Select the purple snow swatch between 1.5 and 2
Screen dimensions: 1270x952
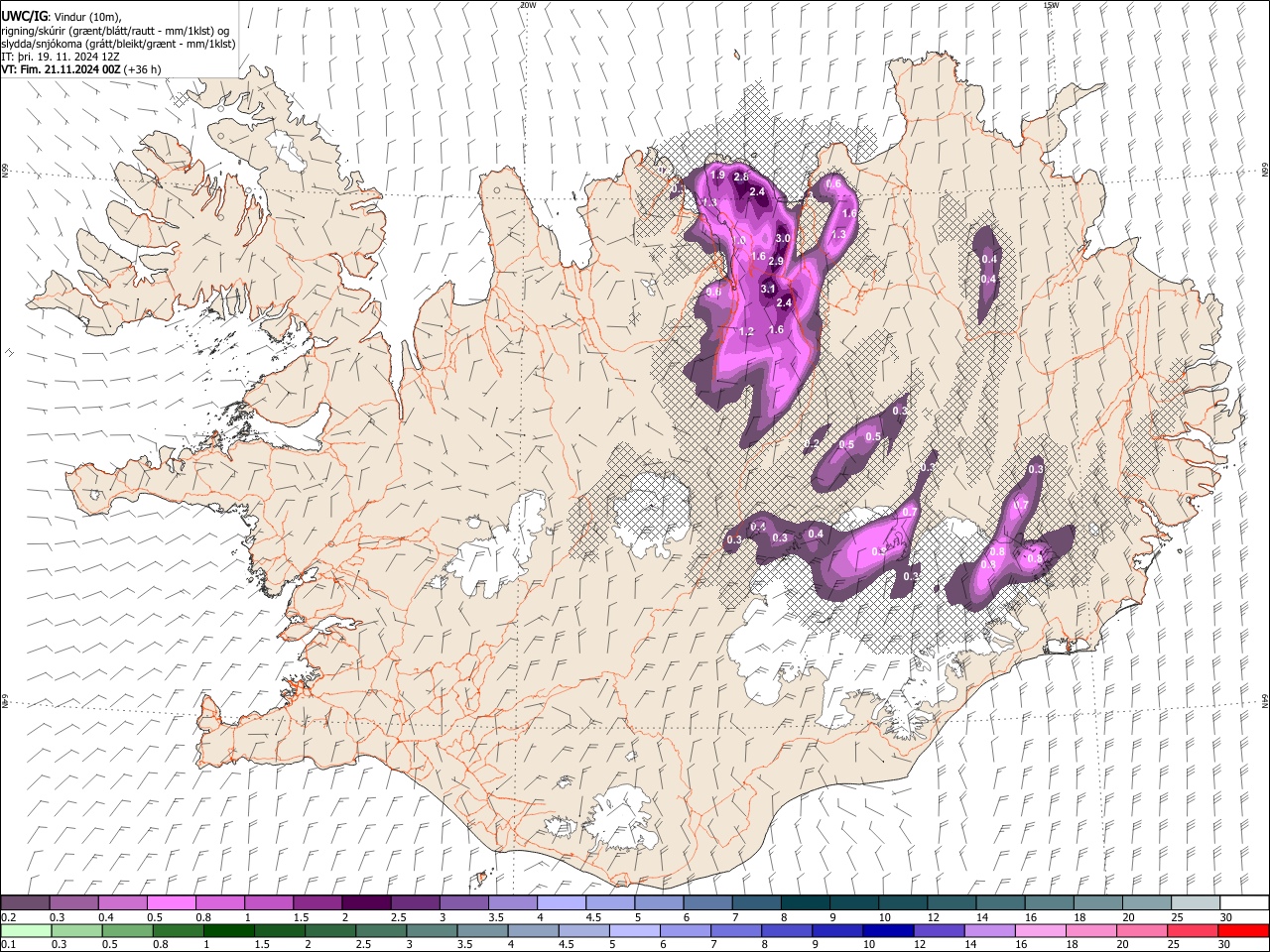317,902
